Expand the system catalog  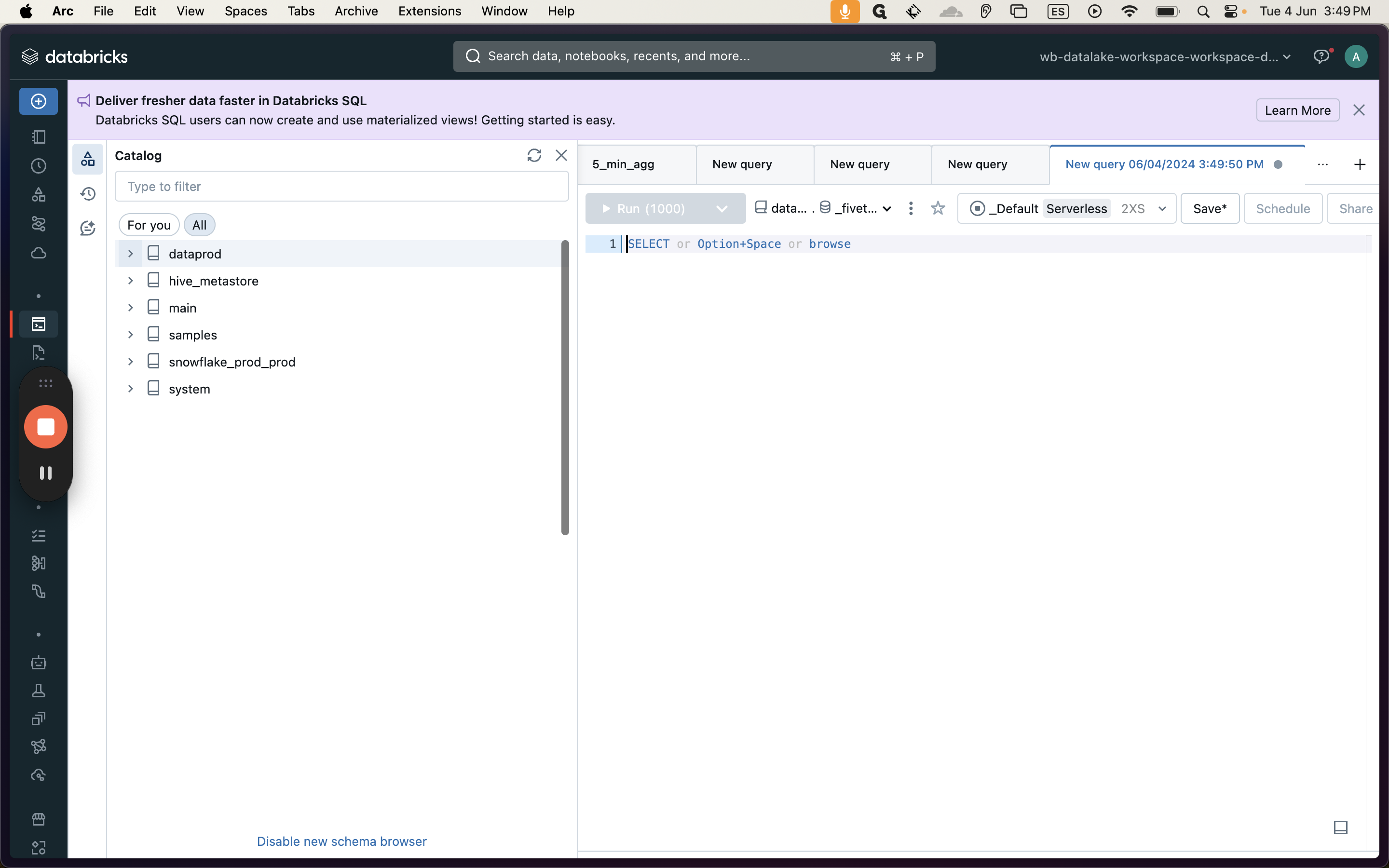(130, 389)
